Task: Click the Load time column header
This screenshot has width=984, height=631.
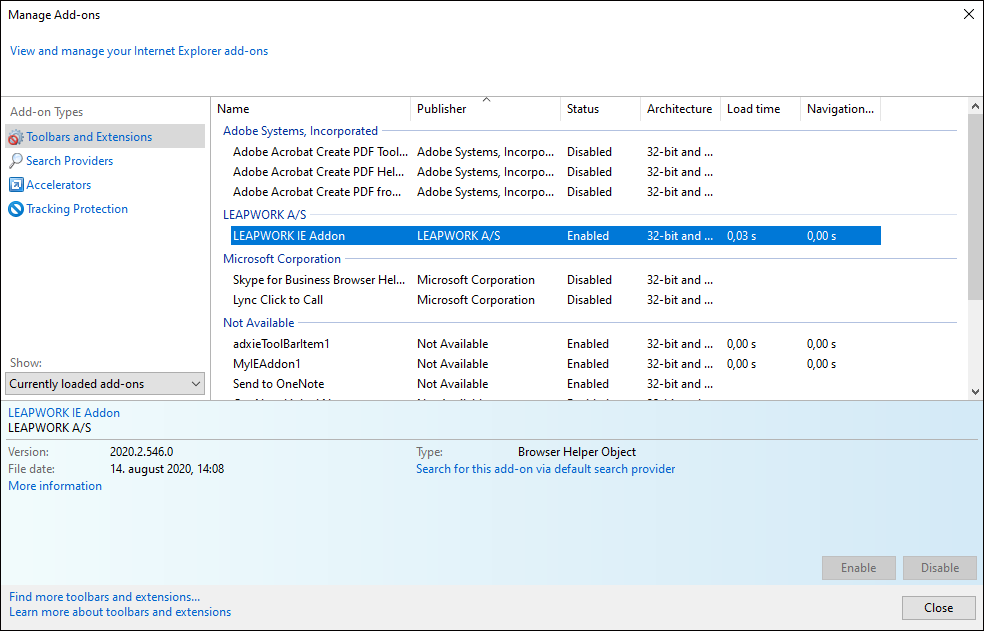Action: pos(759,109)
